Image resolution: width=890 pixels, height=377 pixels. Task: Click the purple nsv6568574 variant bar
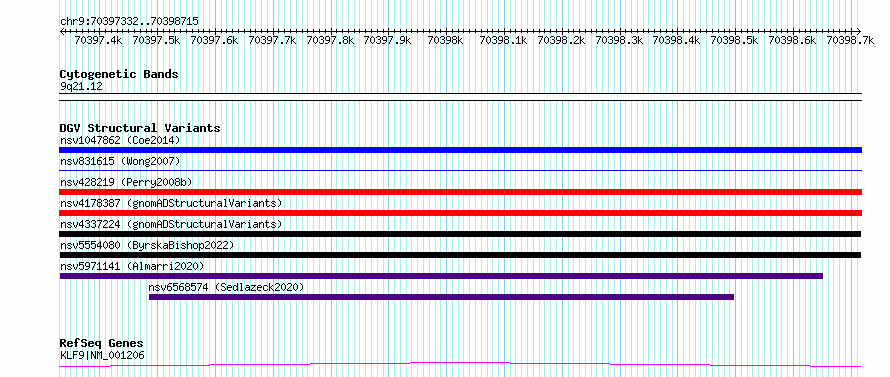coord(441,297)
